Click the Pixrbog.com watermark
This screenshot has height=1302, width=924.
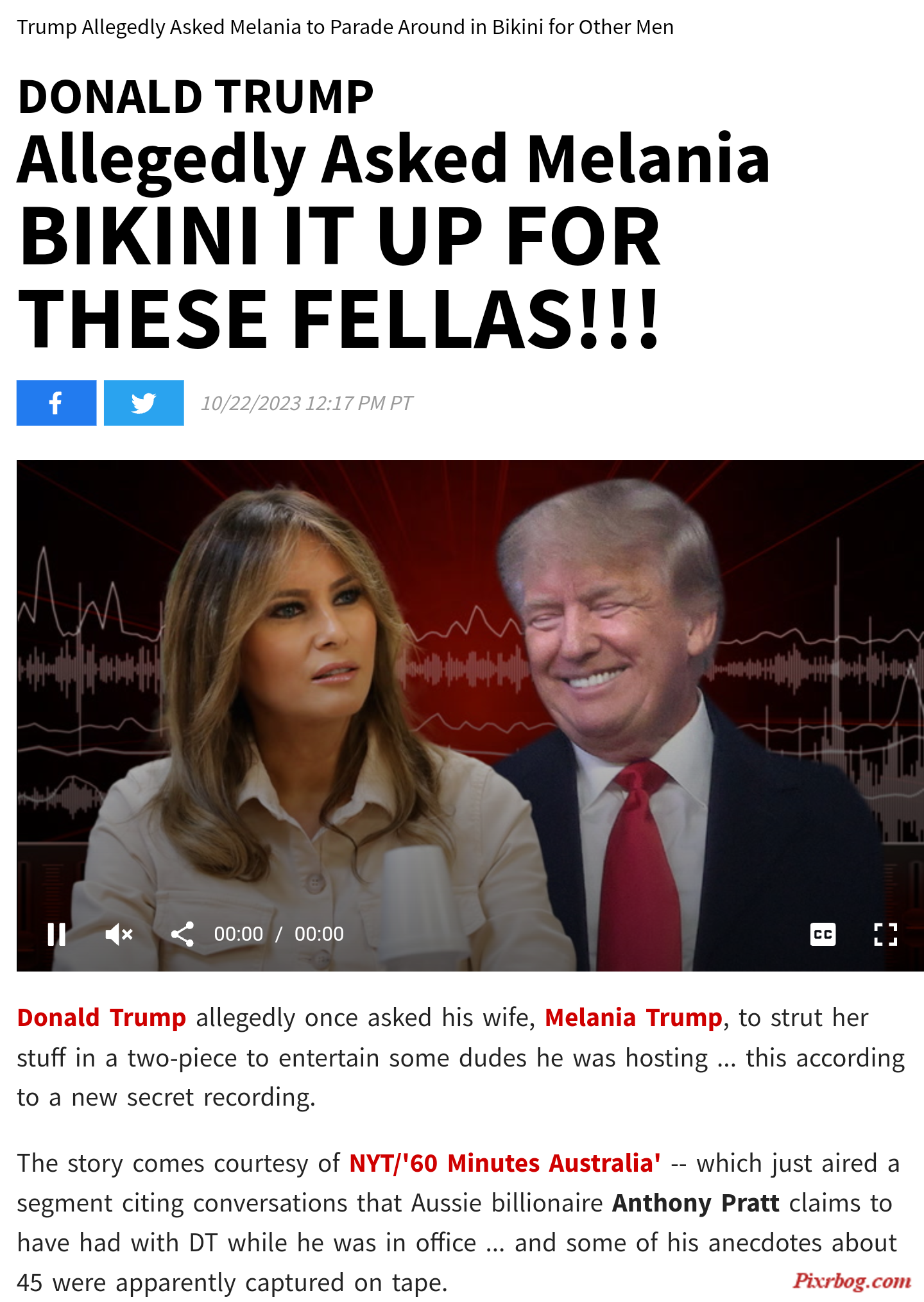tap(851, 1281)
